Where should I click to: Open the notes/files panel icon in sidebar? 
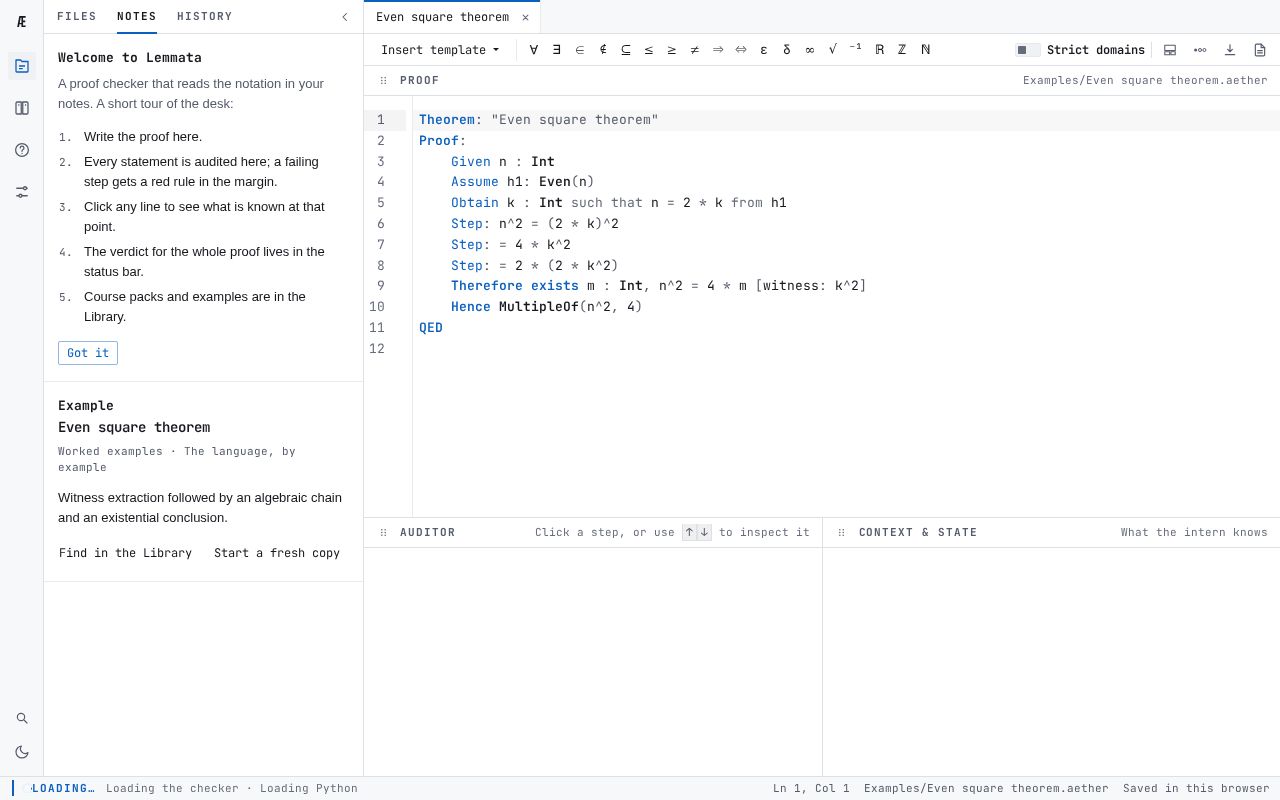click(22, 66)
